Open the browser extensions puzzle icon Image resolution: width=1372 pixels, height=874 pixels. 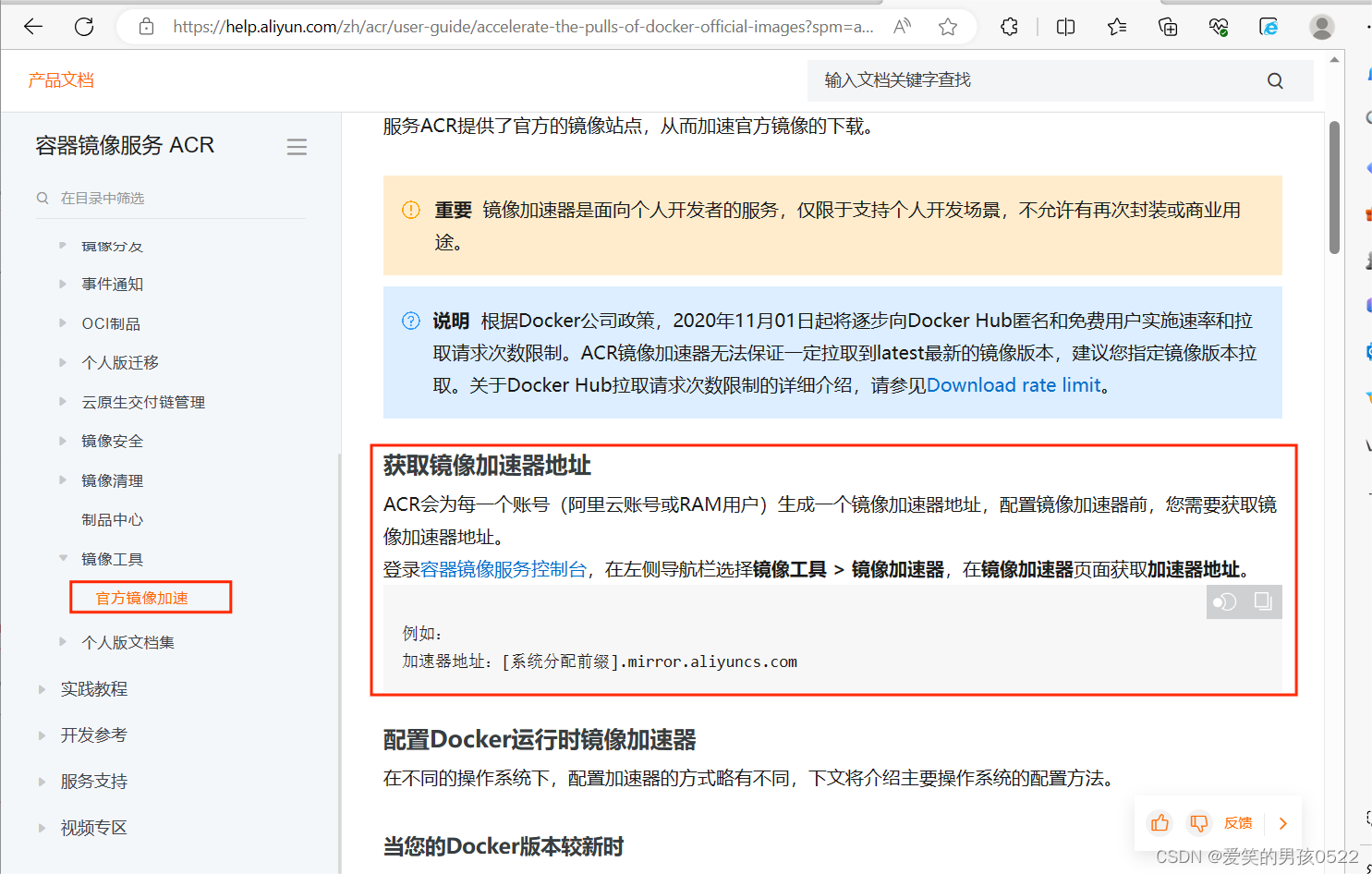1010,27
